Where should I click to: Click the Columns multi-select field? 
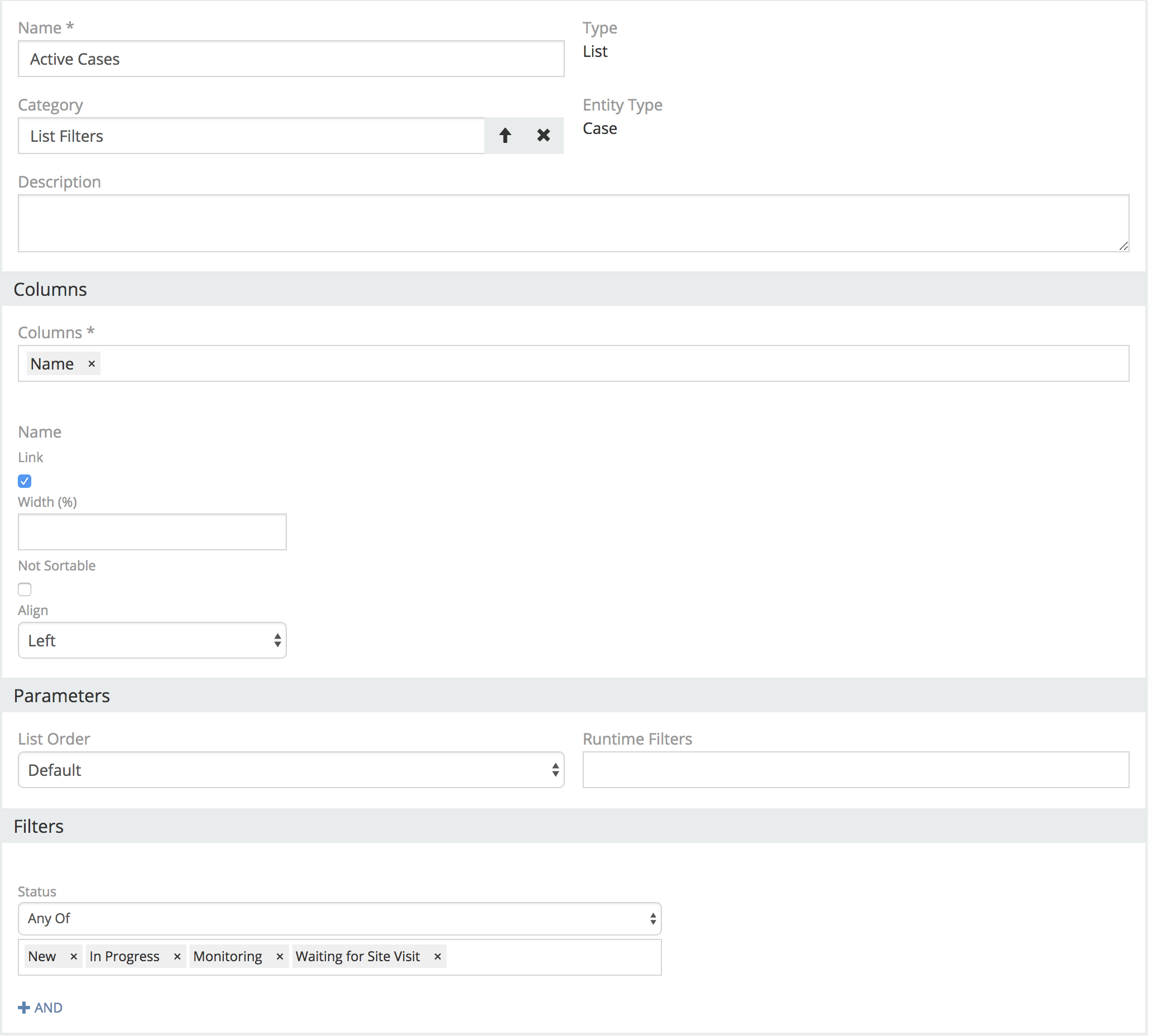[x=615, y=364]
